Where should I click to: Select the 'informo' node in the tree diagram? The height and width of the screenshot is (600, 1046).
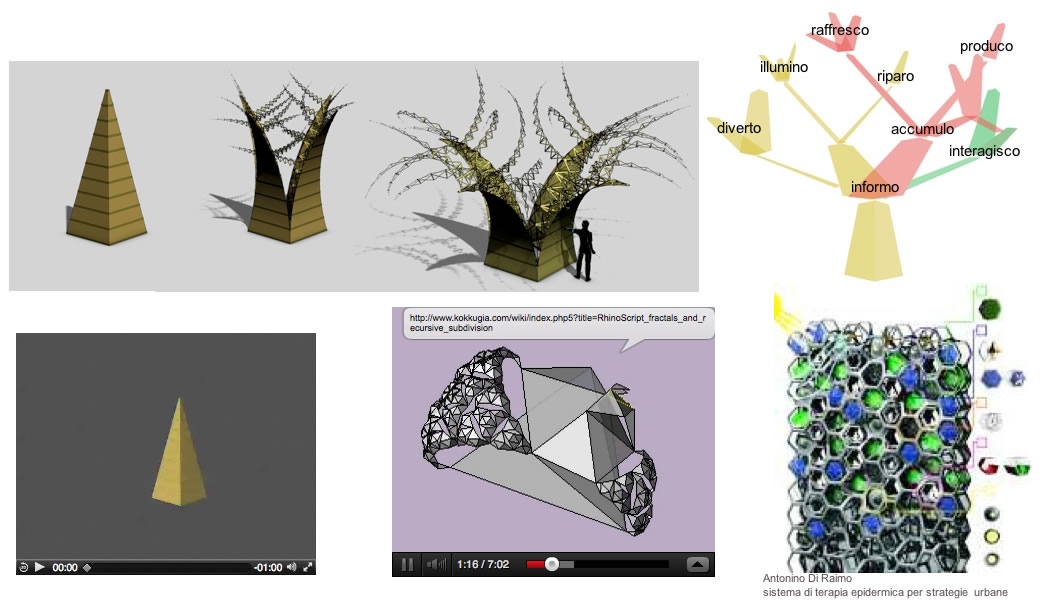point(874,187)
